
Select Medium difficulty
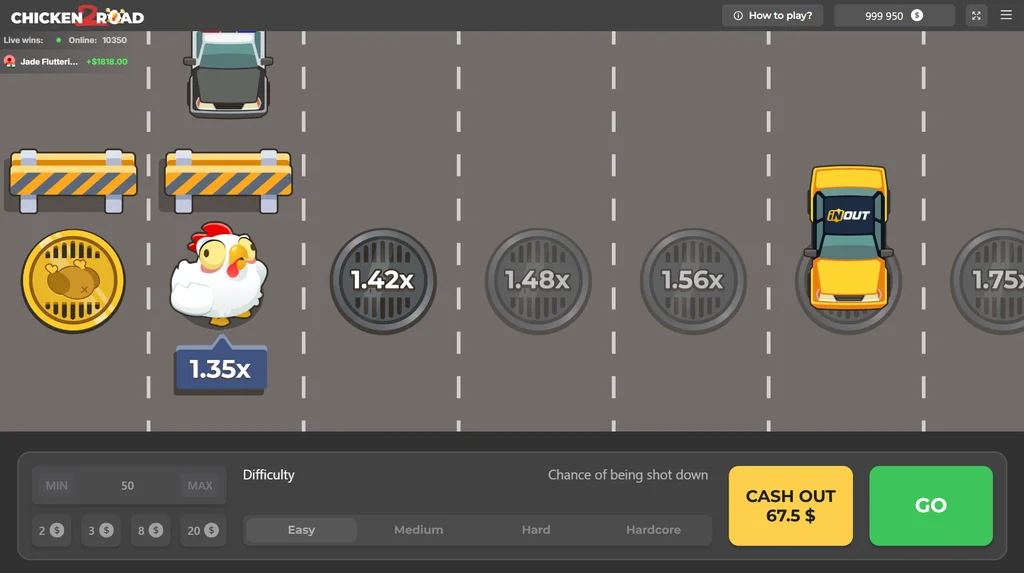coord(419,530)
